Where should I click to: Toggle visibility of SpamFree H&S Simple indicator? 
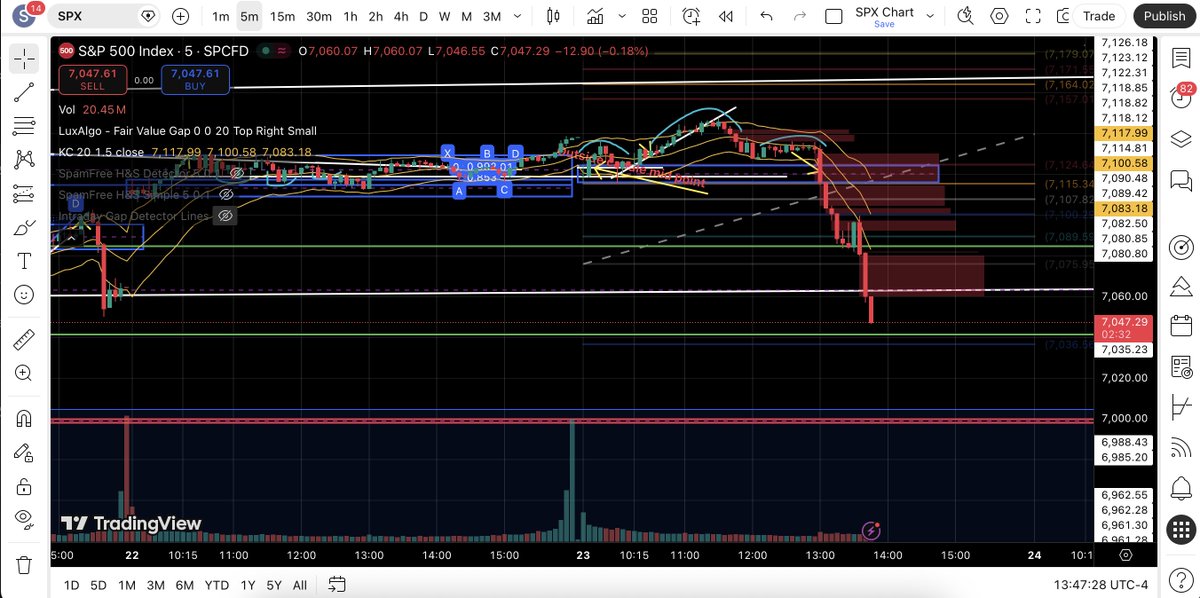click(x=226, y=194)
